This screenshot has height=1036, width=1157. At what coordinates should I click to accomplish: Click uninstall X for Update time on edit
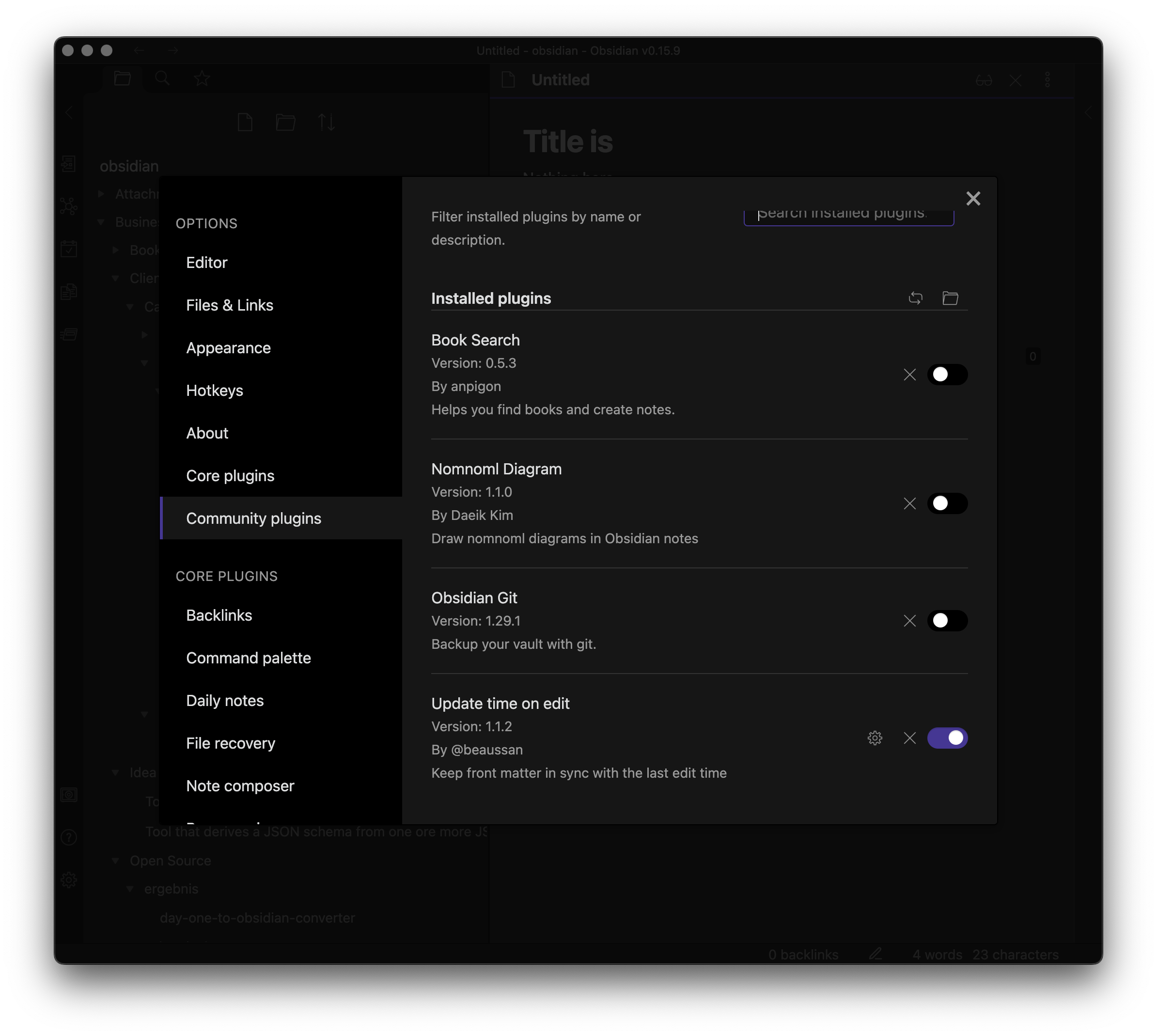[909, 738]
